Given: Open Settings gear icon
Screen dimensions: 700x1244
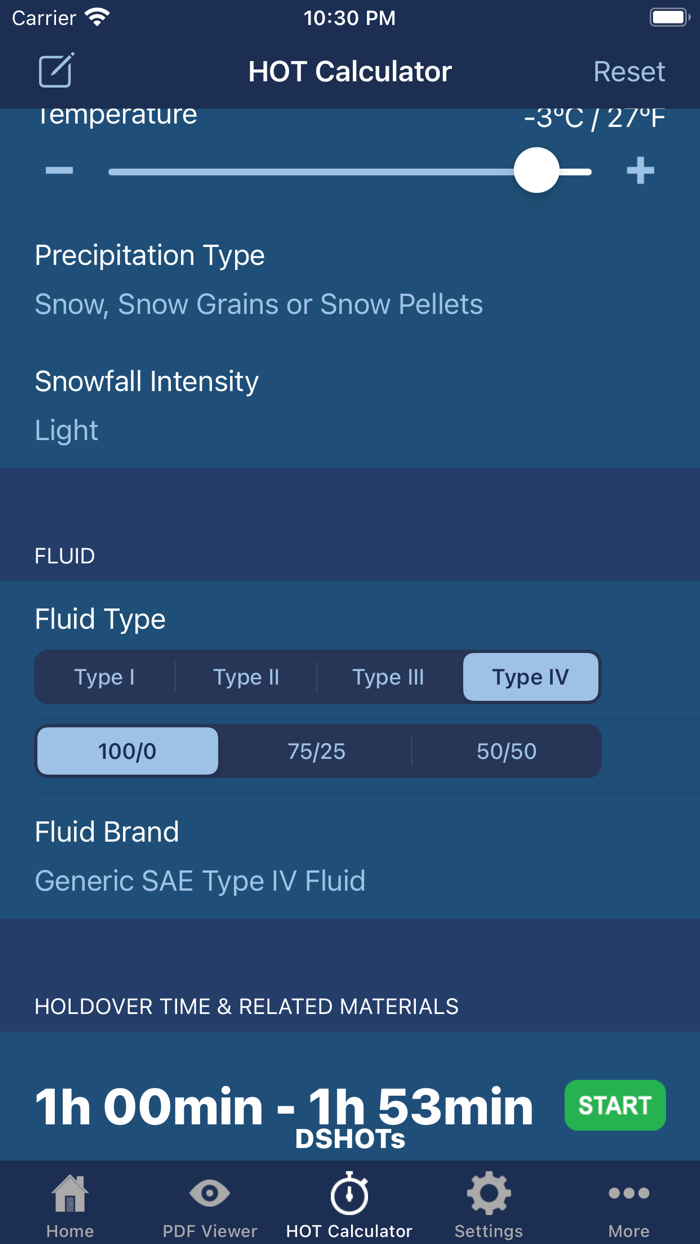Looking at the screenshot, I should pos(488,1193).
